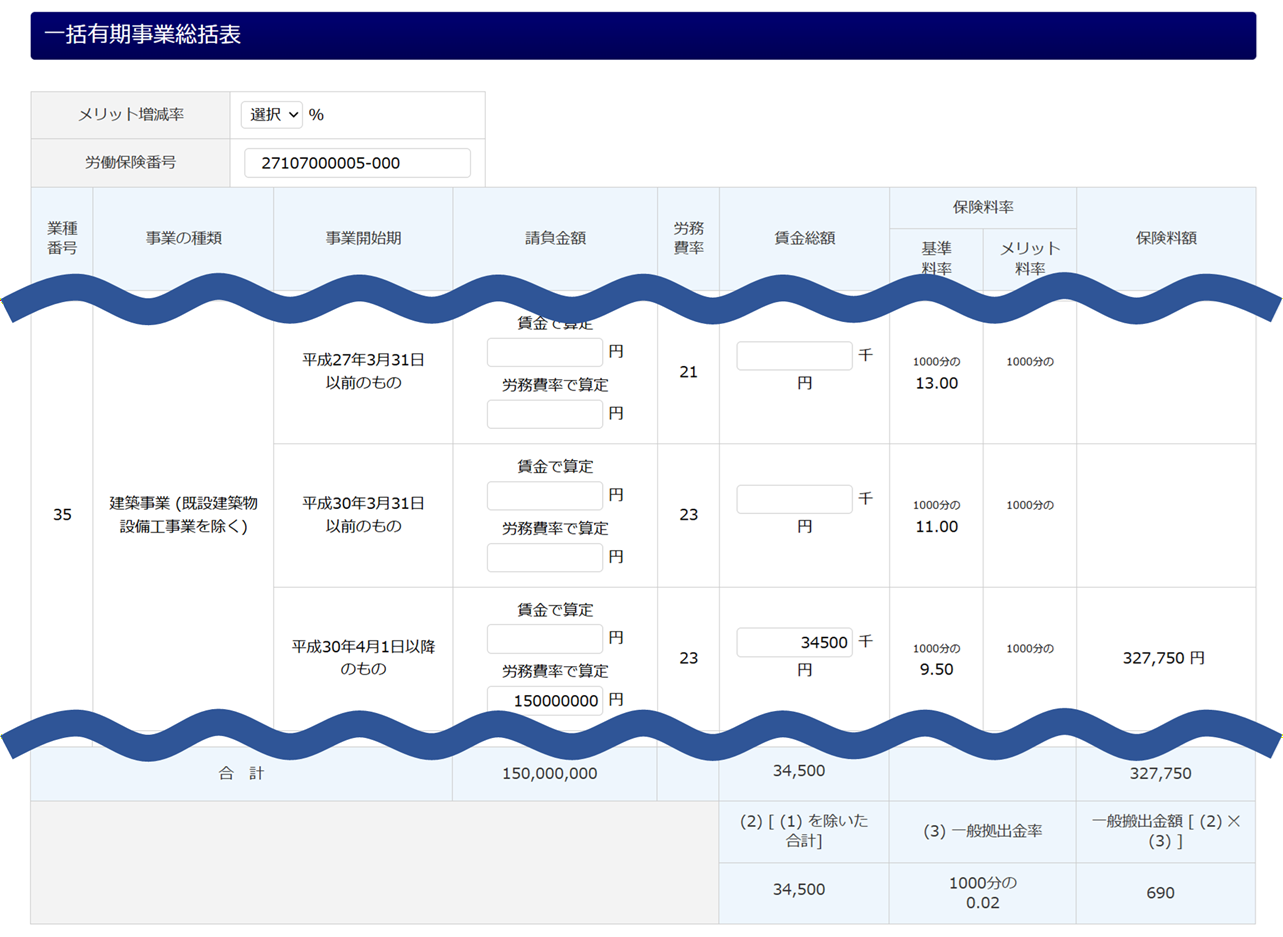
Task: Click the 一般拠出金額 value 690
Action: 1165,893
